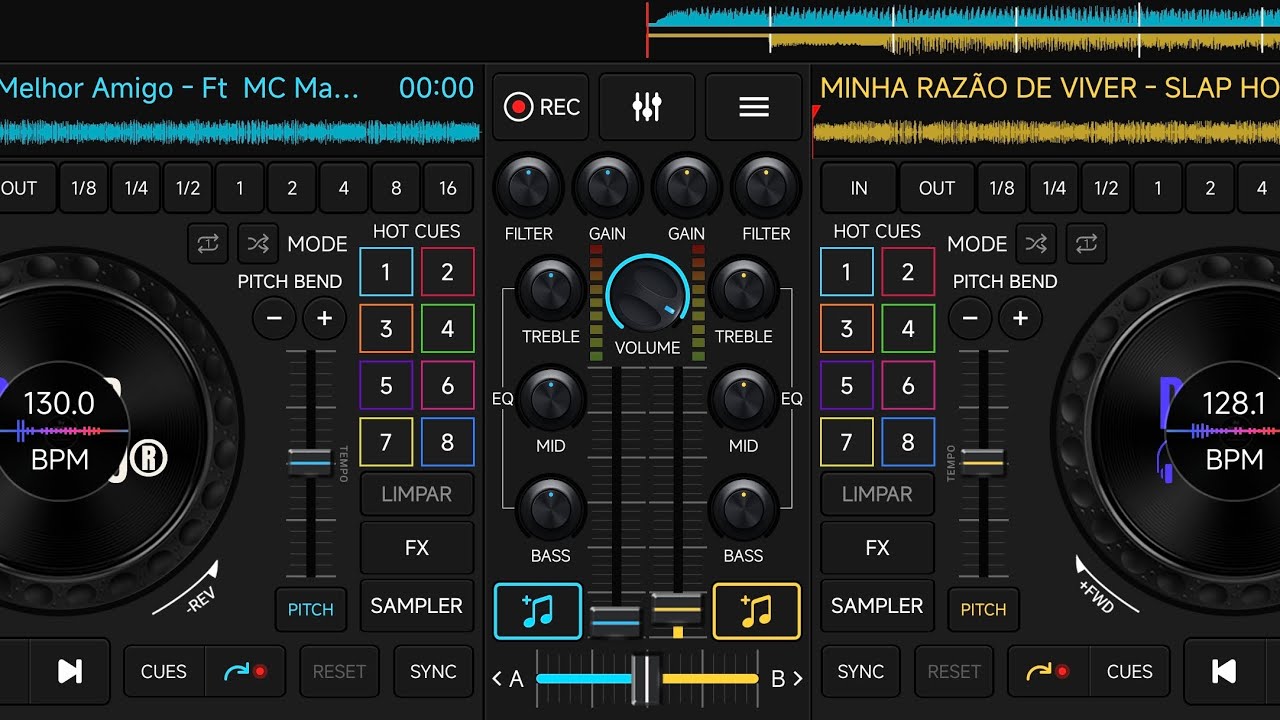This screenshot has height=720, width=1280.
Task: Open right deck FX panel
Action: coord(877,548)
